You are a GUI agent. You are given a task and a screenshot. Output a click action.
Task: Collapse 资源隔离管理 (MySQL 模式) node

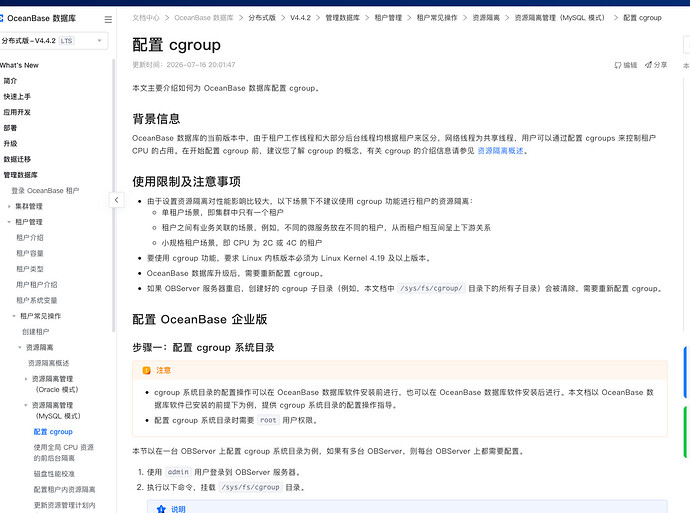[x=26, y=405]
